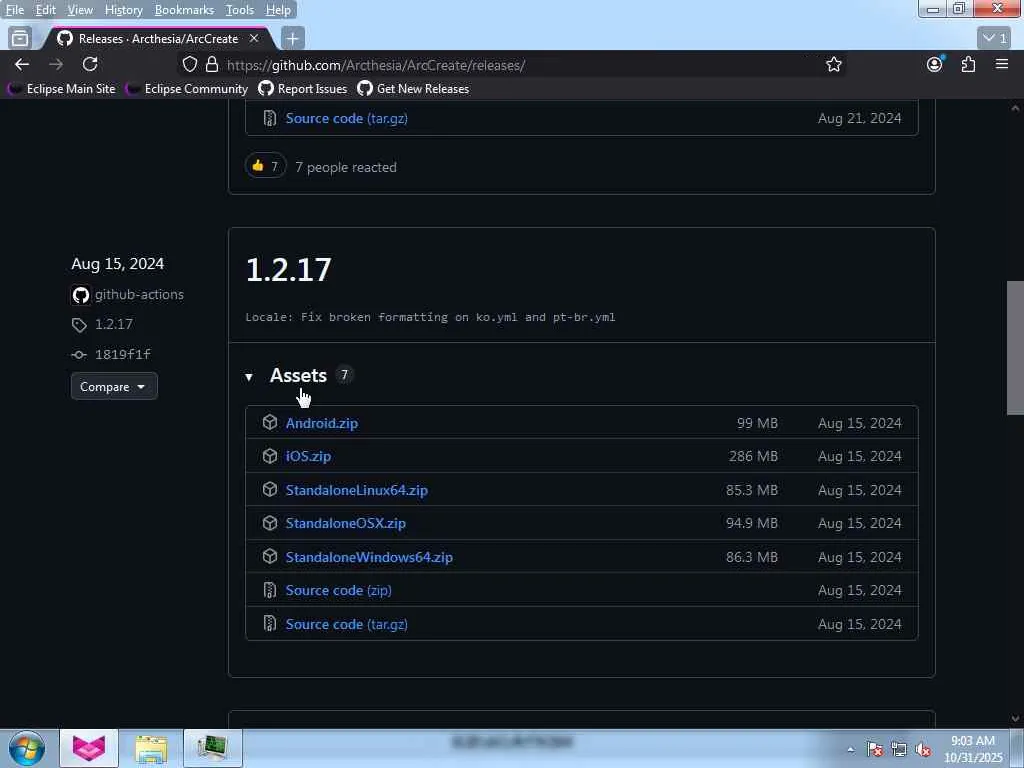Open the Edit menu
Screen dimensions: 1024x768
(x=45, y=10)
